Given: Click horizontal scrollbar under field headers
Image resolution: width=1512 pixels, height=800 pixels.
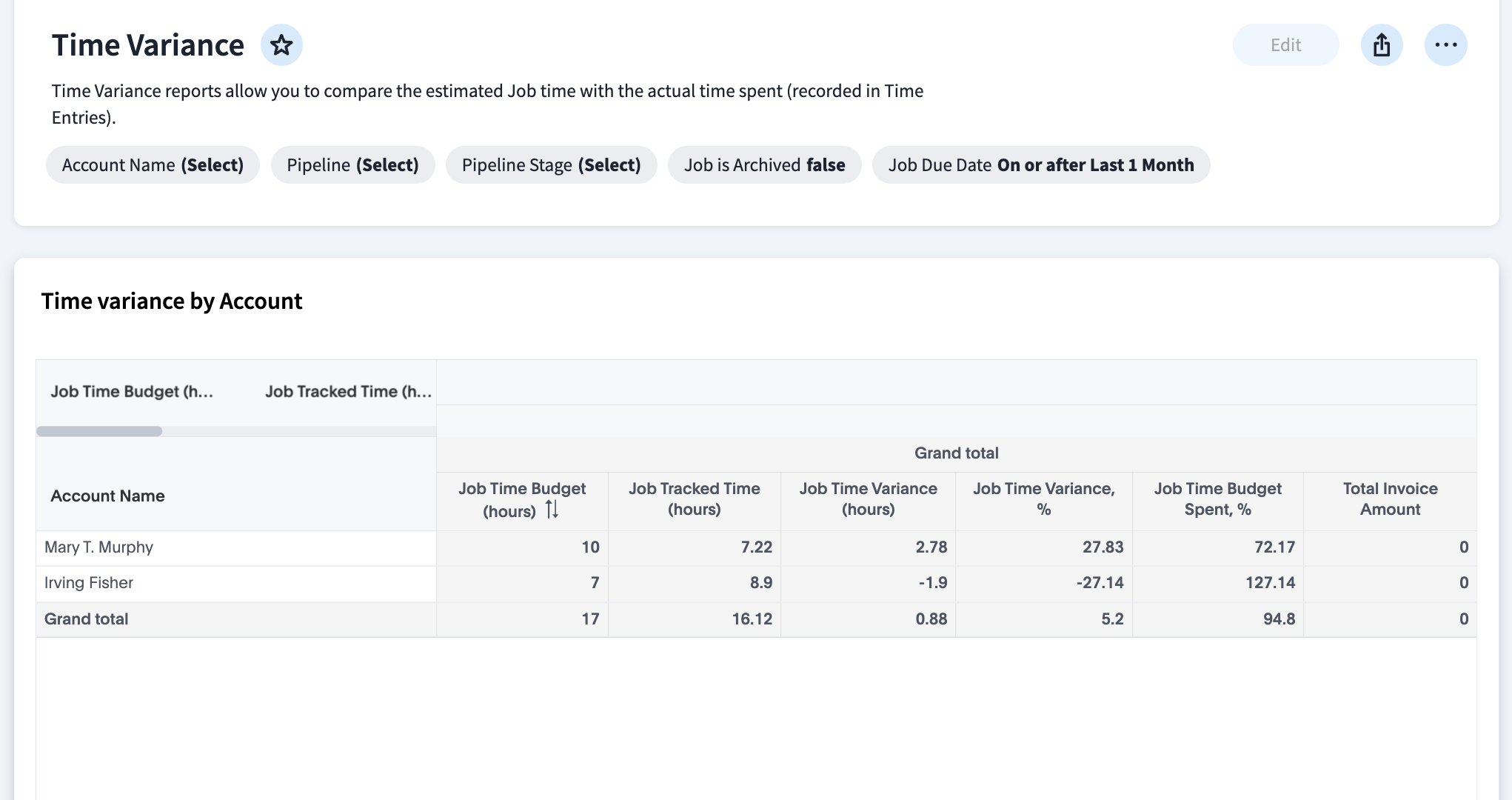Looking at the screenshot, I should 99,431.
